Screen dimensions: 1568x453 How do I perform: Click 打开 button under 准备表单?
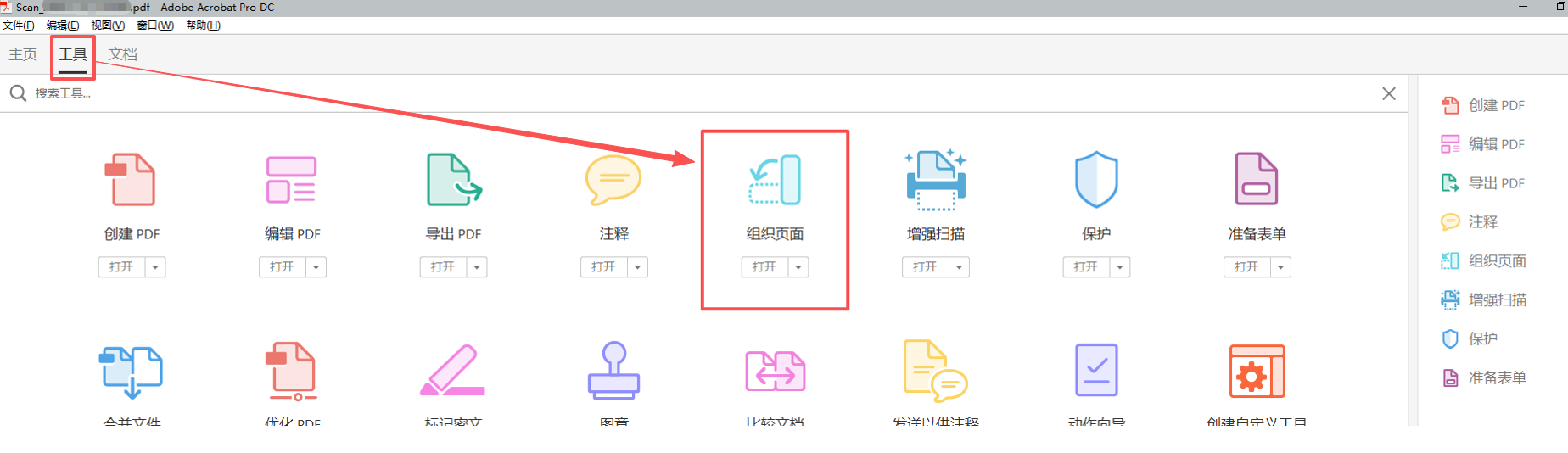1246,267
